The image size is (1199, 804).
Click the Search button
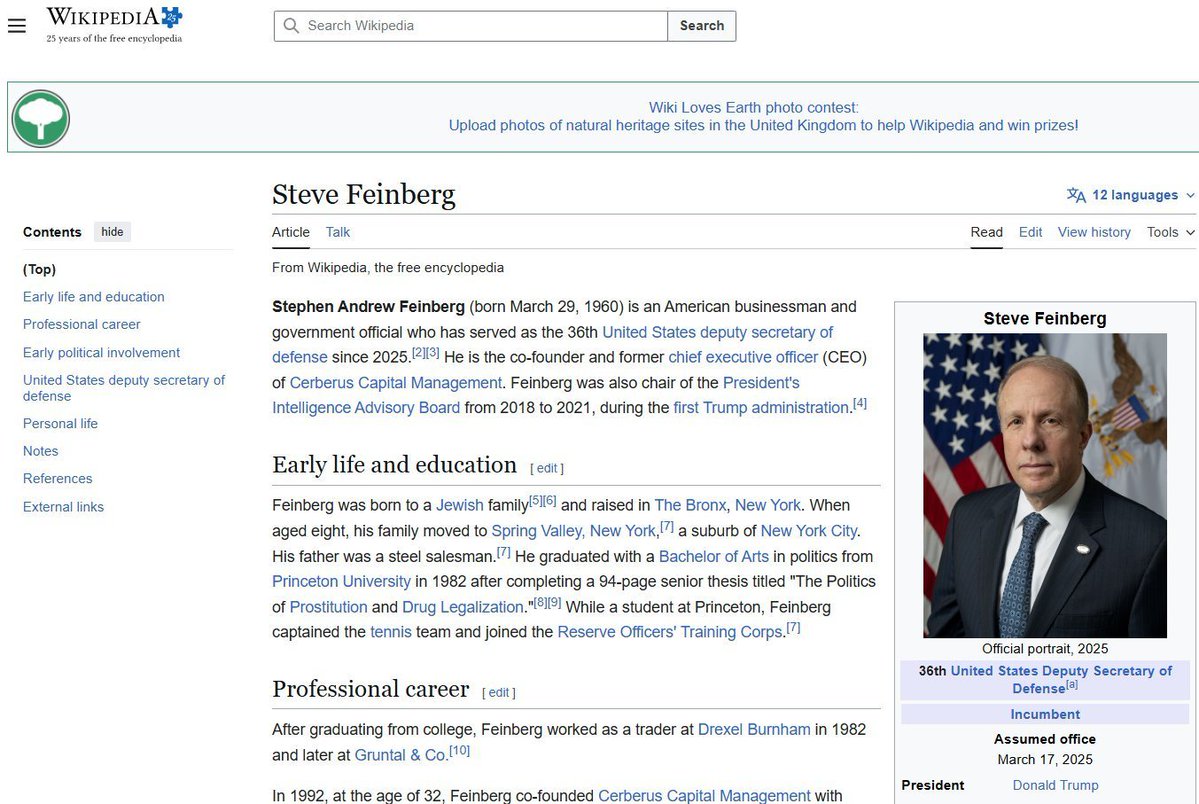coord(701,25)
